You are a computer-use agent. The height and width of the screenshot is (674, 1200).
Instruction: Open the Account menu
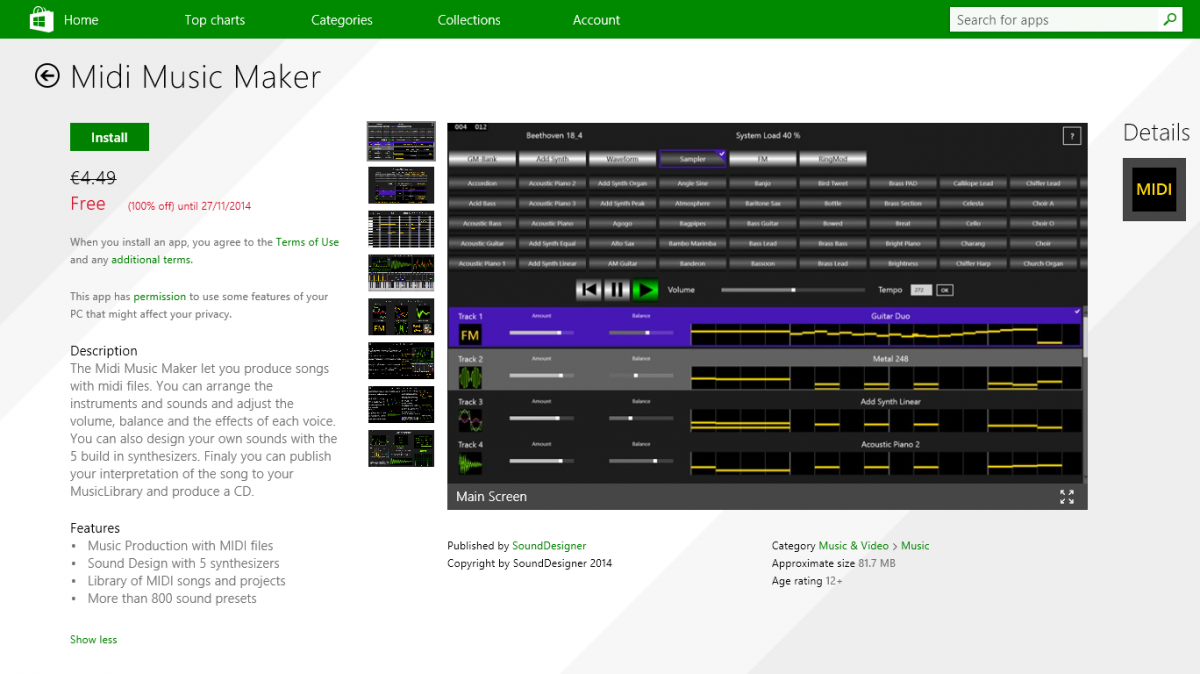597,20
